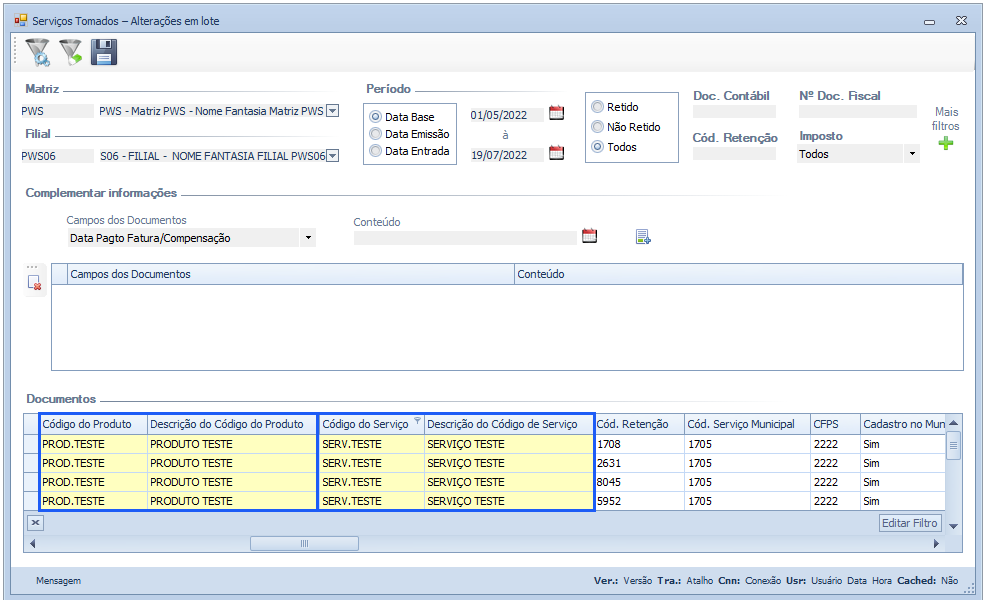This screenshot has width=985, height=600.
Task: Save changes with the floppy disk icon
Action: click(x=103, y=53)
